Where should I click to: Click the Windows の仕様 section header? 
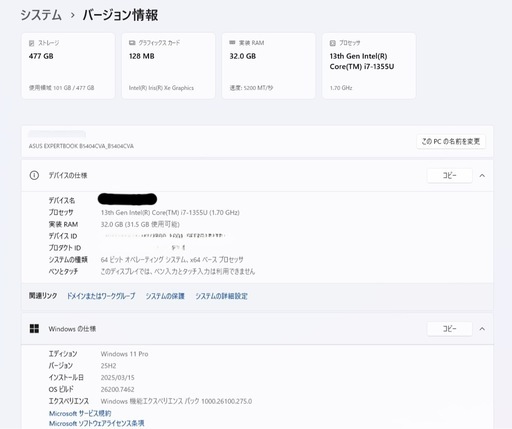[x=257, y=329]
